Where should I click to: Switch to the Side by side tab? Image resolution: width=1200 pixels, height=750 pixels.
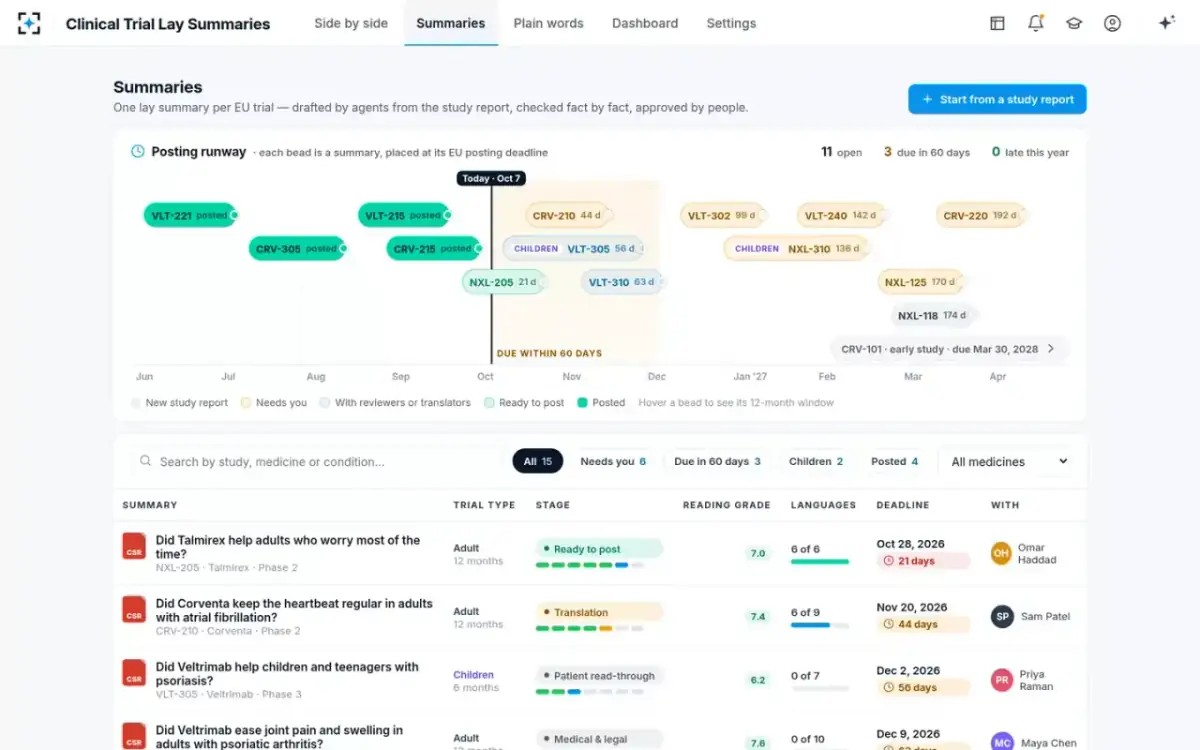[351, 23]
